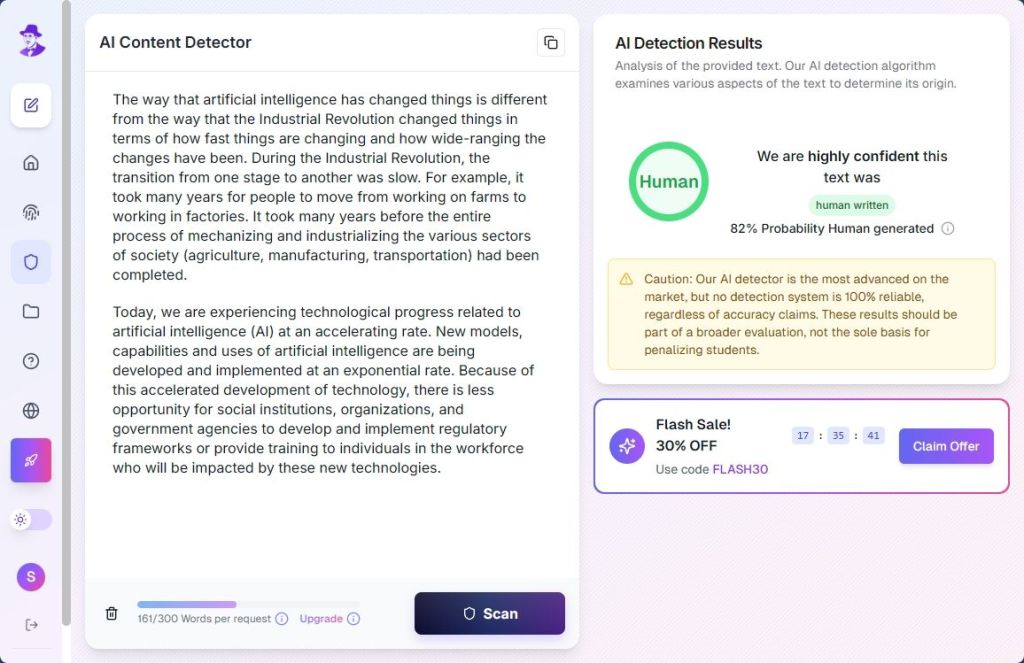This screenshot has width=1024, height=663.
Task: Click the fingerprint icon in sidebar
Action: click(31, 212)
